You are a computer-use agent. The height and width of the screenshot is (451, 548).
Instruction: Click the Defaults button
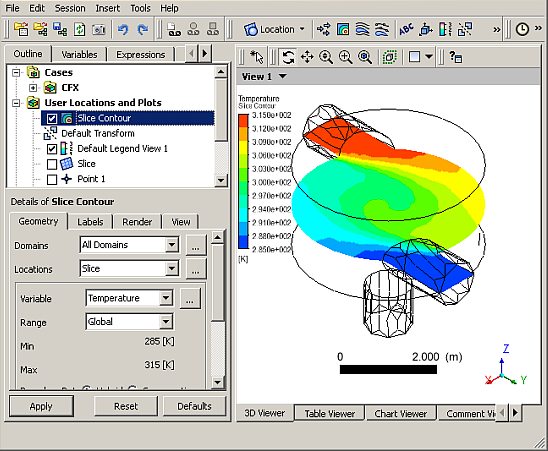194,406
